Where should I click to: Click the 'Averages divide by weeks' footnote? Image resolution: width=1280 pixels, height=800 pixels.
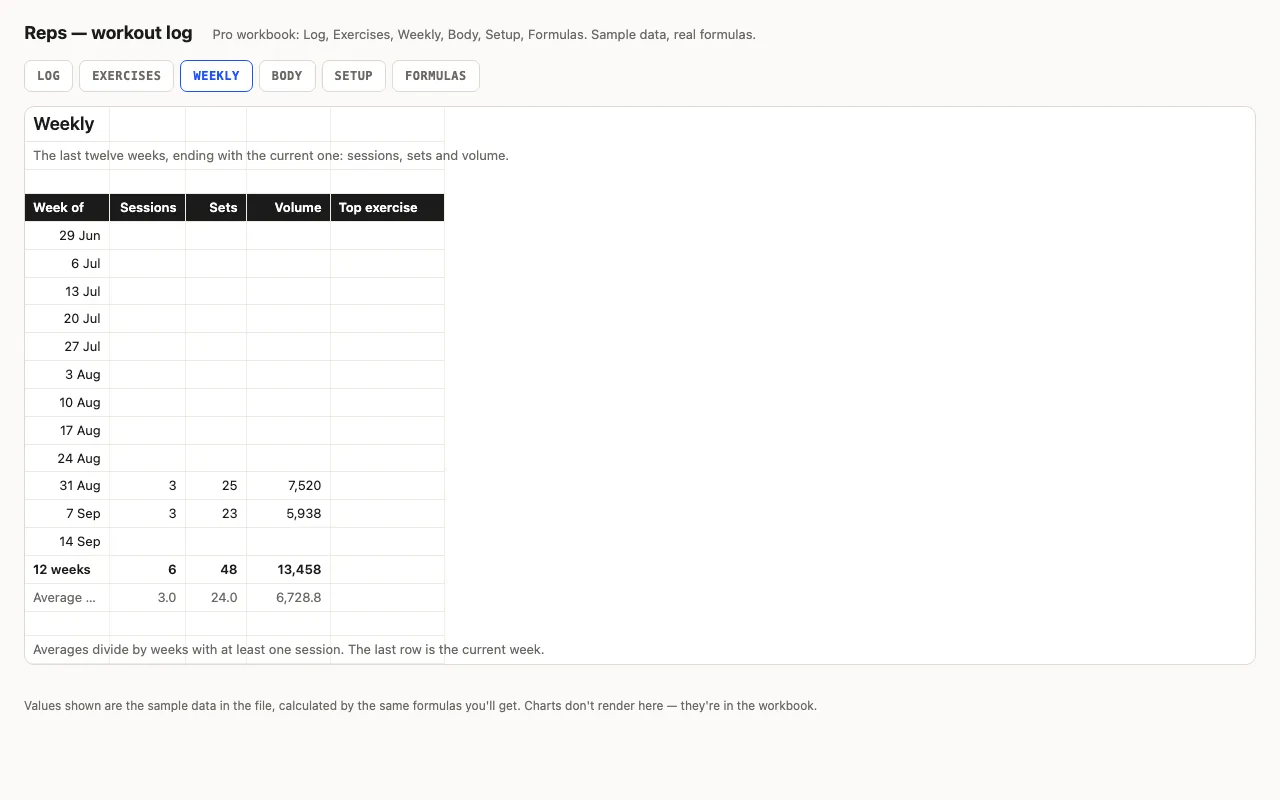[289, 650]
